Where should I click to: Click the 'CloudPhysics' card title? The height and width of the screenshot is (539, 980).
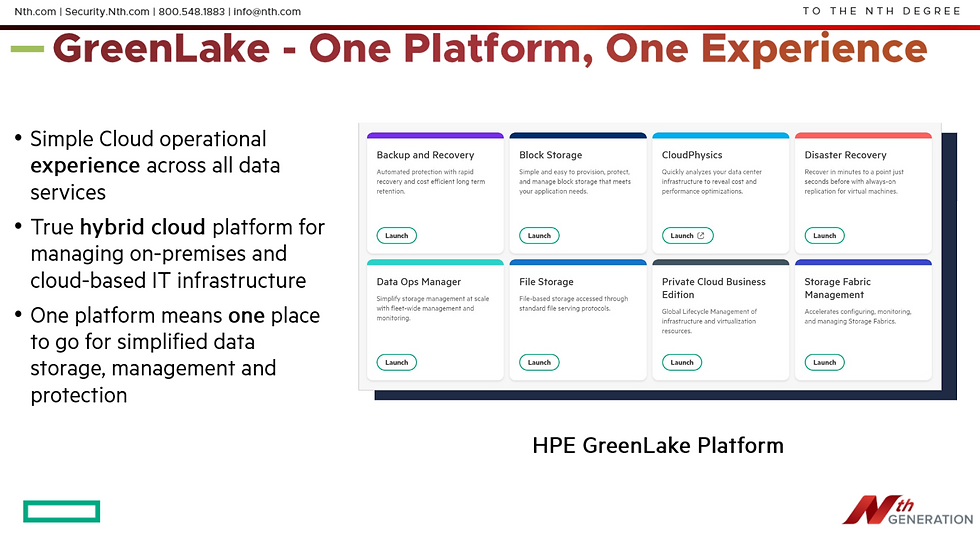click(x=692, y=155)
